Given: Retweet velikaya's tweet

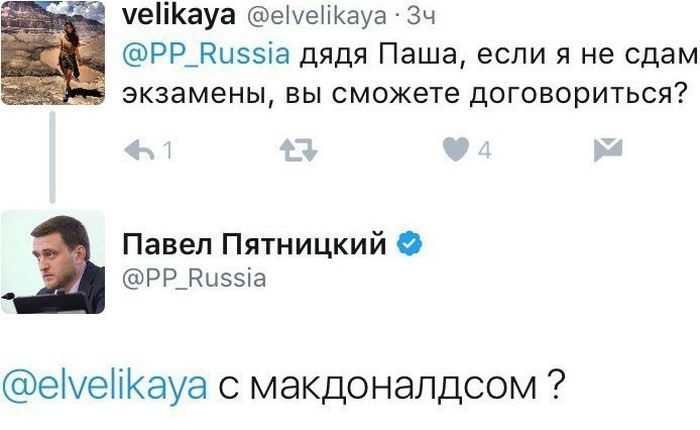Looking at the screenshot, I should (297, 150).
